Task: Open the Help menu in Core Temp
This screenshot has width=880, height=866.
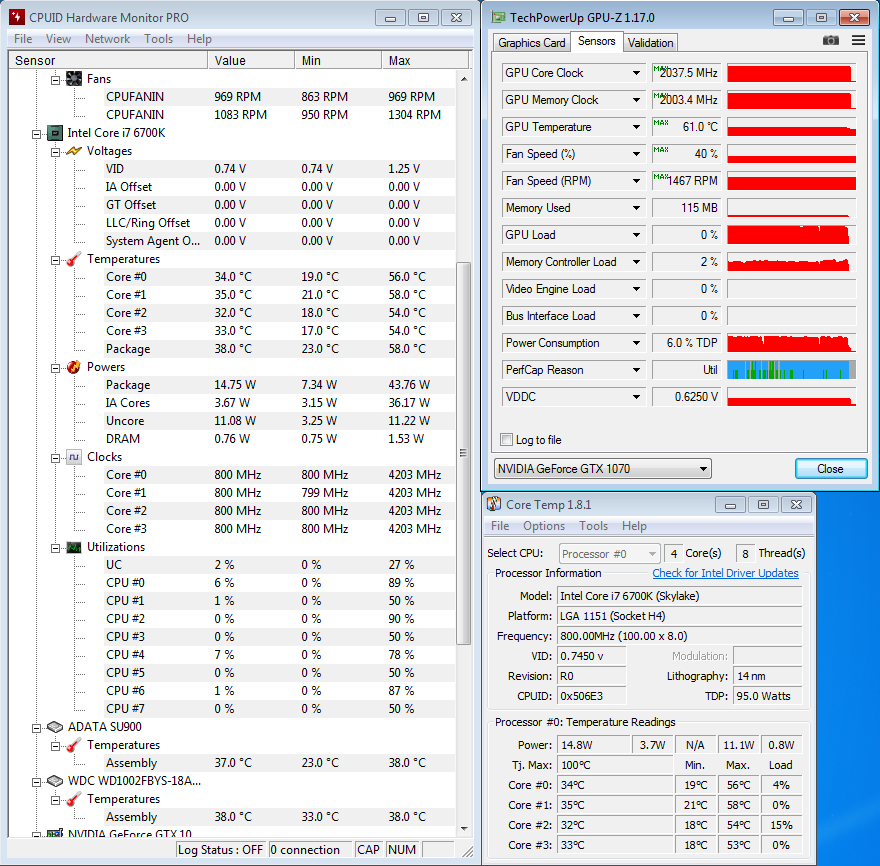Action: tap(634, 526)
